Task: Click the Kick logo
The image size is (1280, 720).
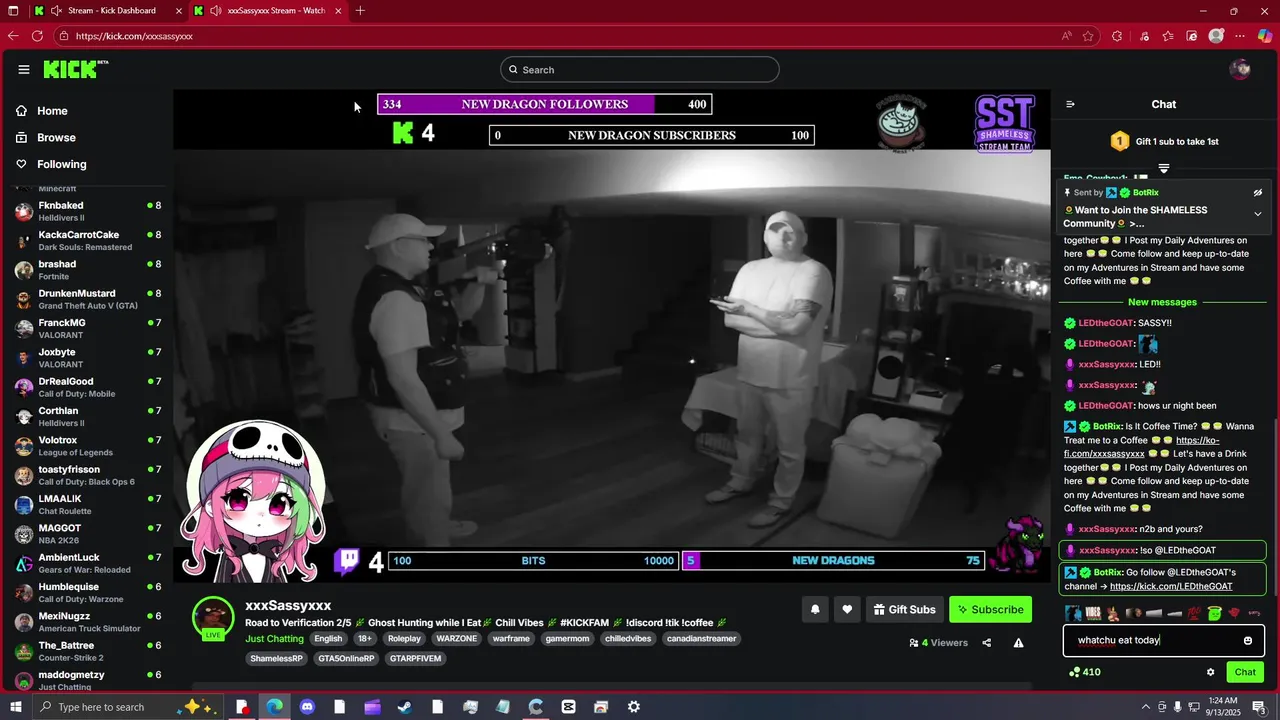Action: click(76, 69)
